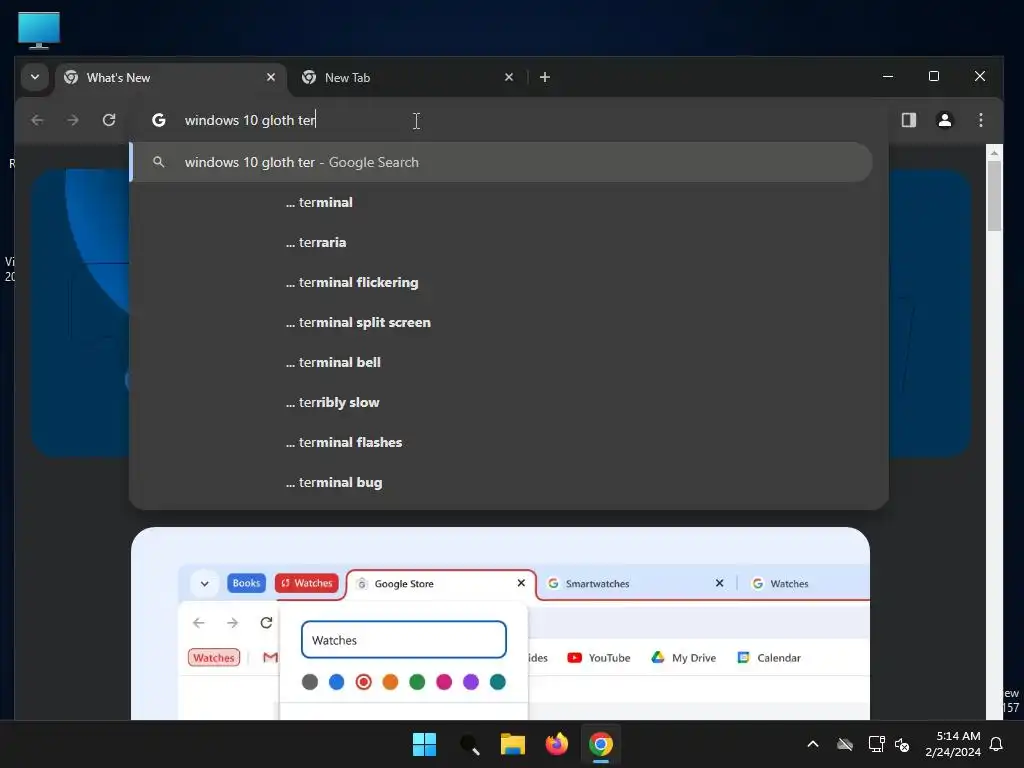Close the Google Store illustration tab
The image size is (1024, 768).
tap(521, 583)
